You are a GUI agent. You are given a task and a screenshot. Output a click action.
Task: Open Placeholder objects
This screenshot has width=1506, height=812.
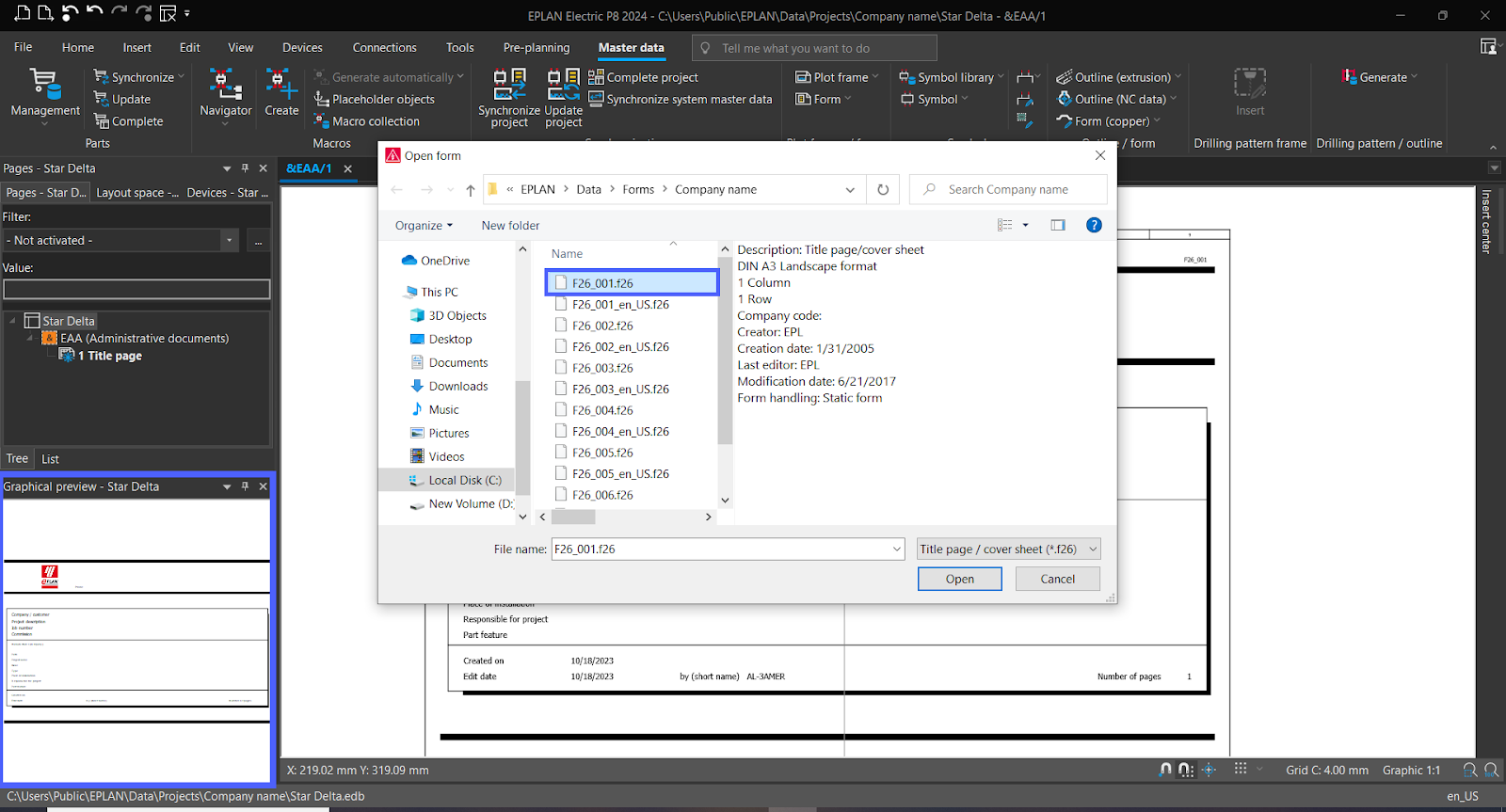375,99
